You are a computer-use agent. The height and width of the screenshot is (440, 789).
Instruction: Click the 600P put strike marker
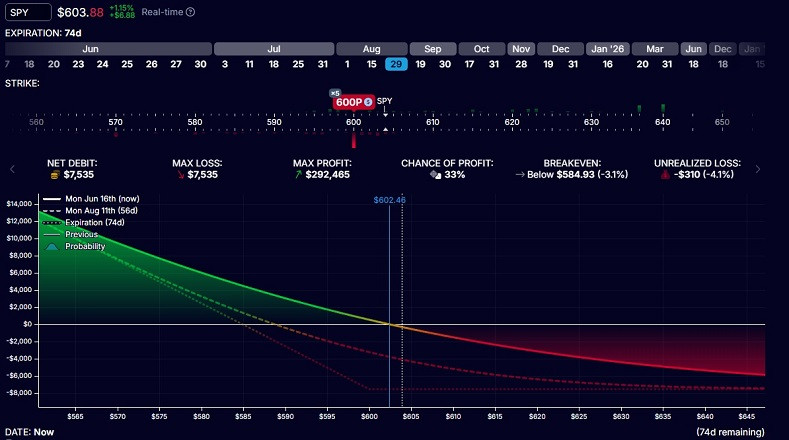(x=353, y=102)
